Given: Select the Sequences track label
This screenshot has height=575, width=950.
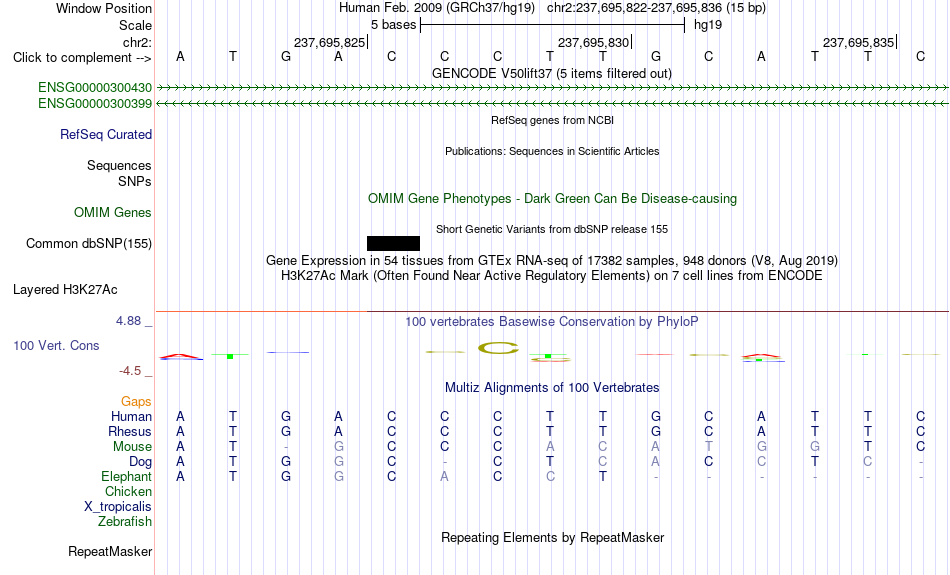Looking at the screenshot, I should click(x=119, y=165).
